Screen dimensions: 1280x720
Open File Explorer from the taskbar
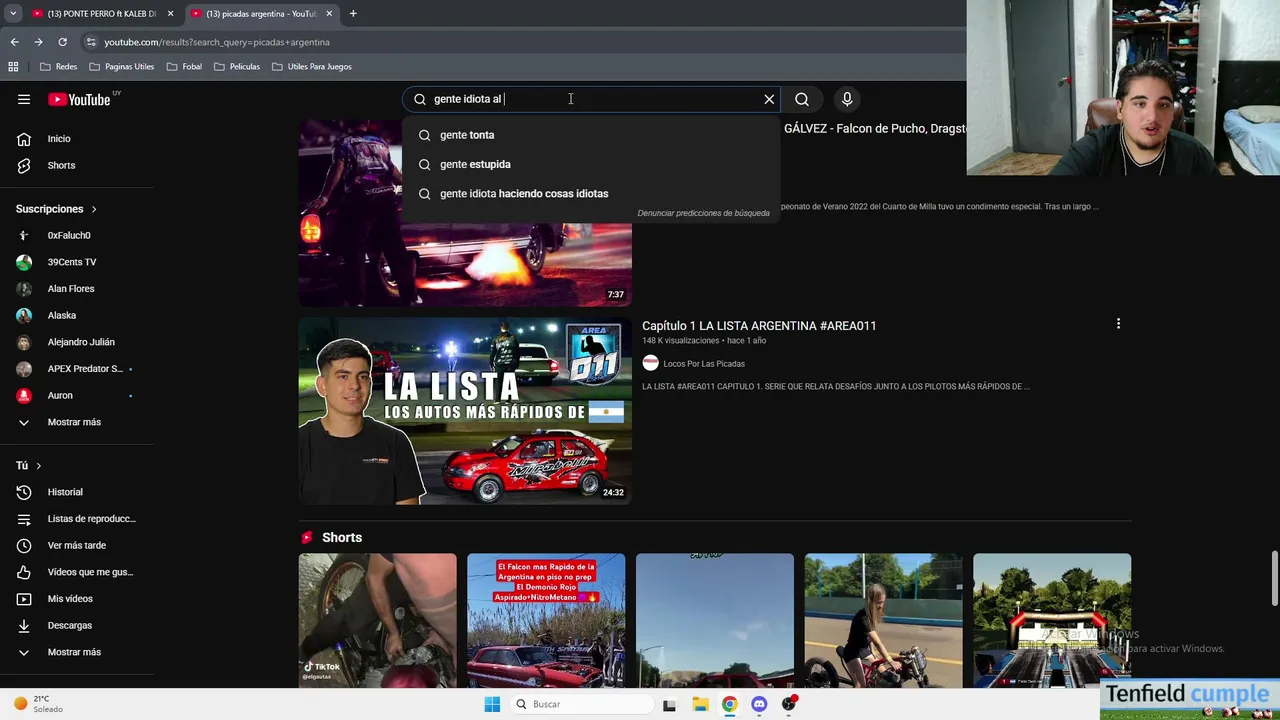pos(700,704)
